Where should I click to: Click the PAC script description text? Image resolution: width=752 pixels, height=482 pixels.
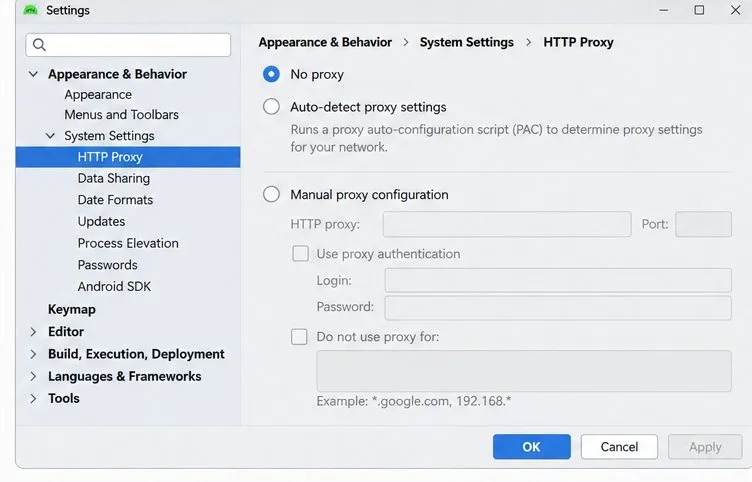pos(496,138)
